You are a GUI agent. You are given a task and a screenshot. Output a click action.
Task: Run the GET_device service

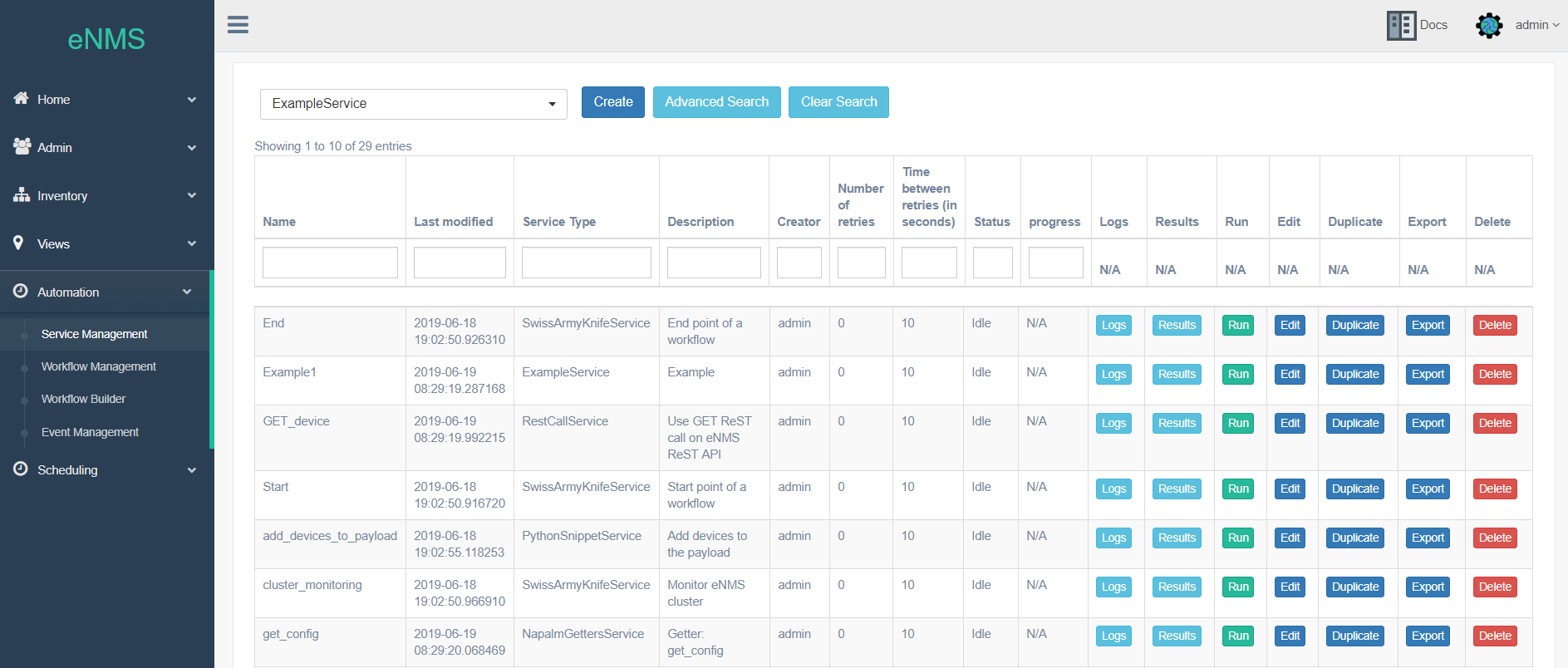click(x=1238, y=424)
